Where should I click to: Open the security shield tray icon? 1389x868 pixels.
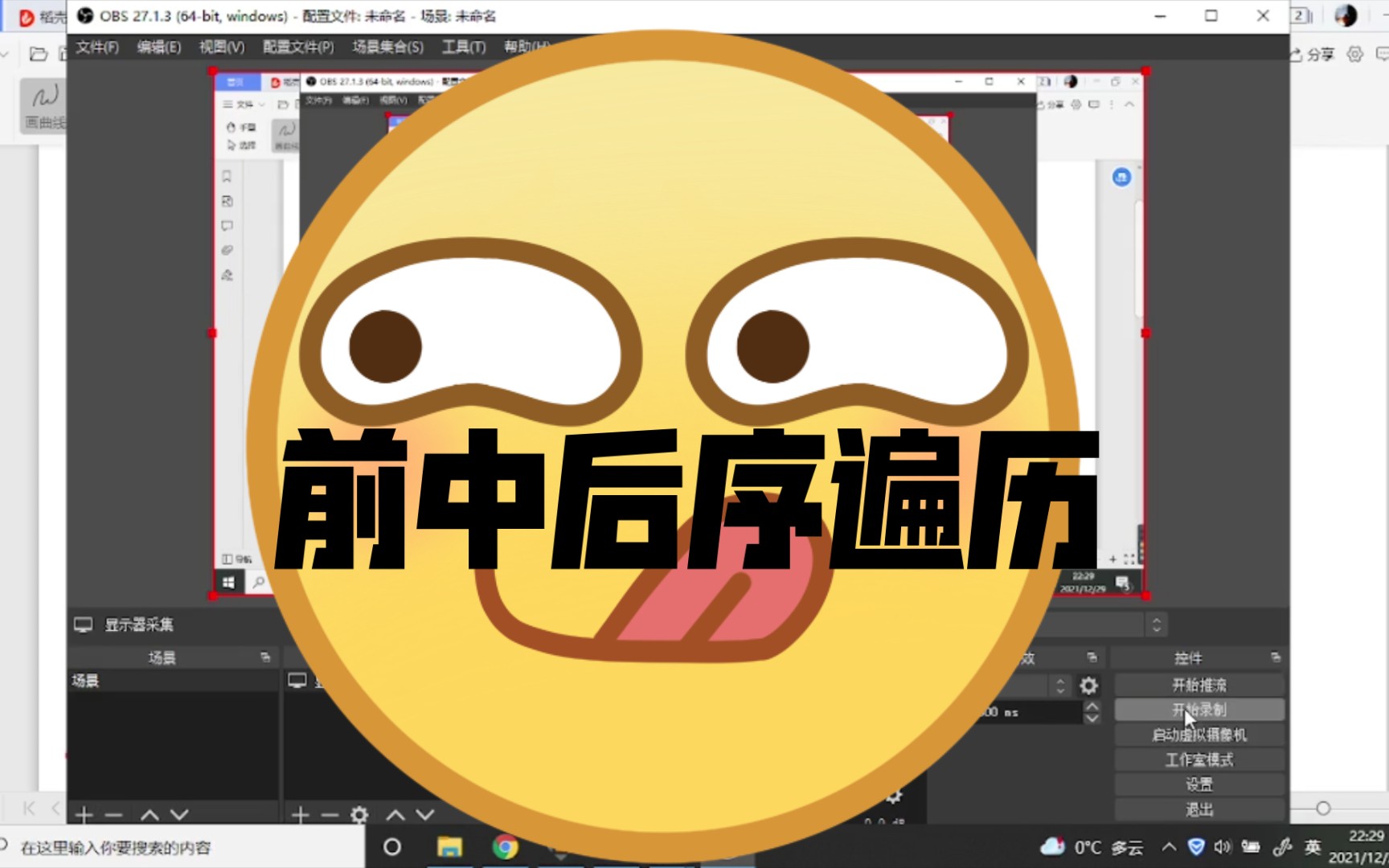pos(1196,847)
